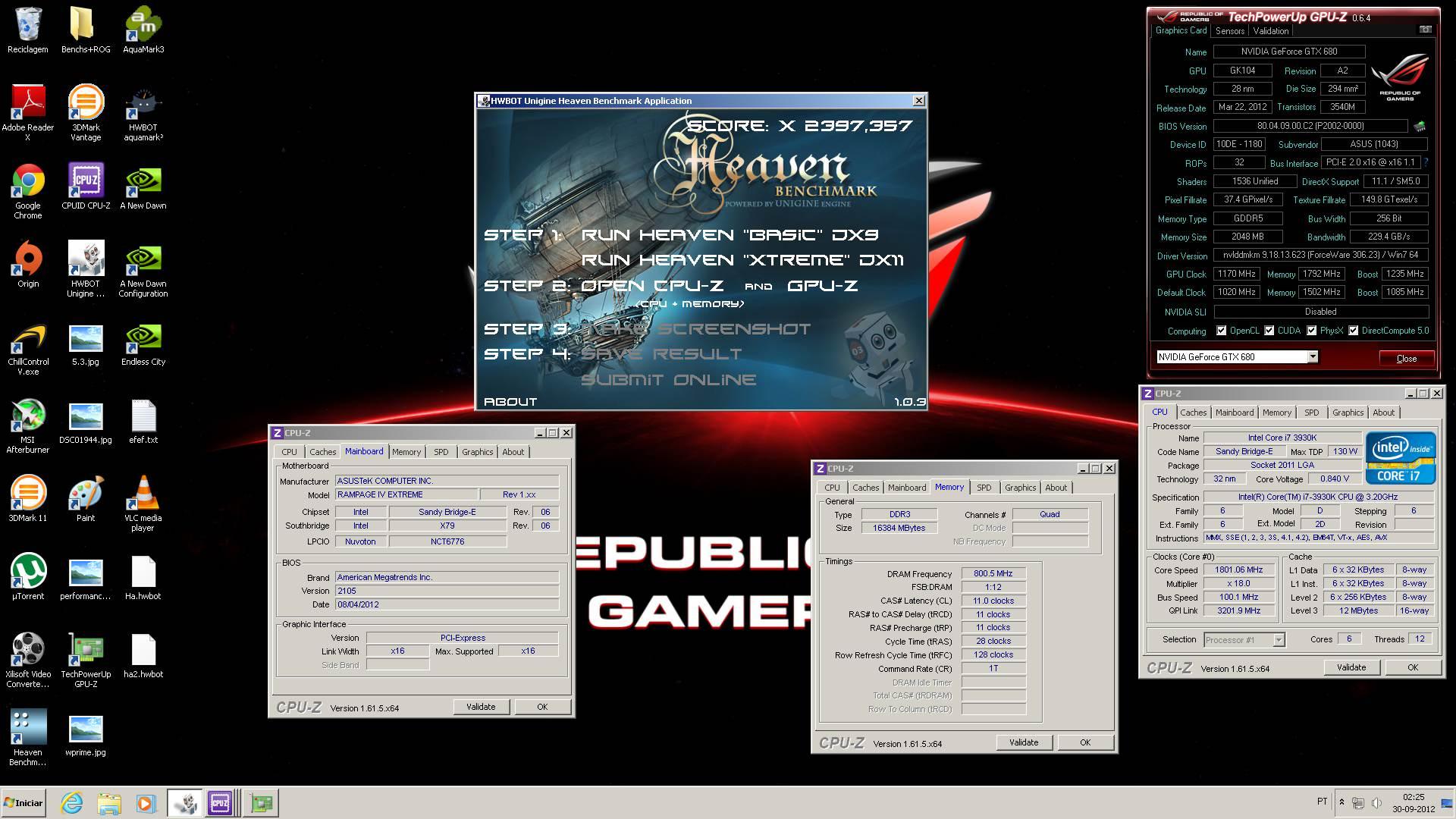
Task: Launch 3DMark 11 from desktop
Action: pyautogui.click(x=28, y=499)
